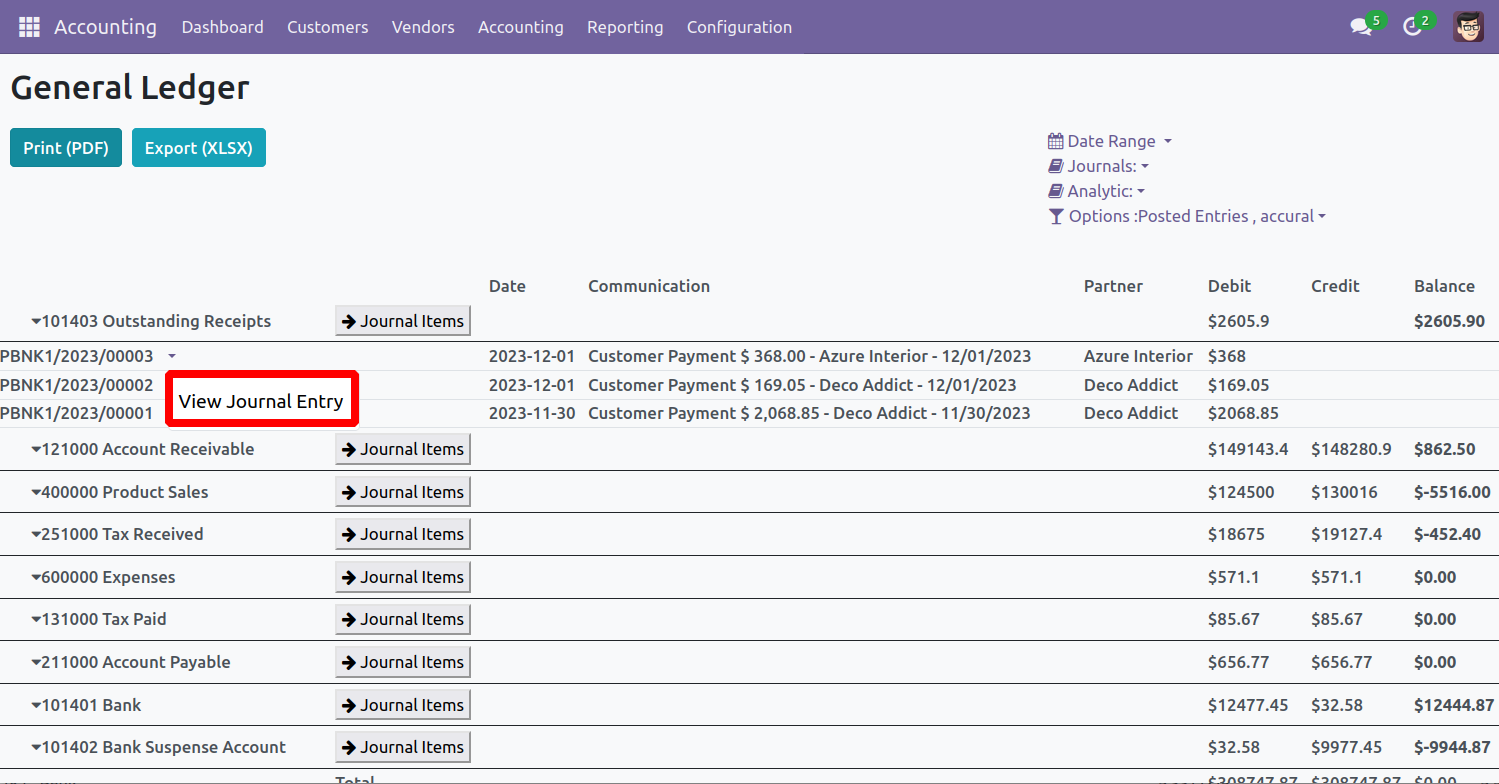Open the activities clock icon
The height and width of the screenshot is (784, 1499).
1412,27
